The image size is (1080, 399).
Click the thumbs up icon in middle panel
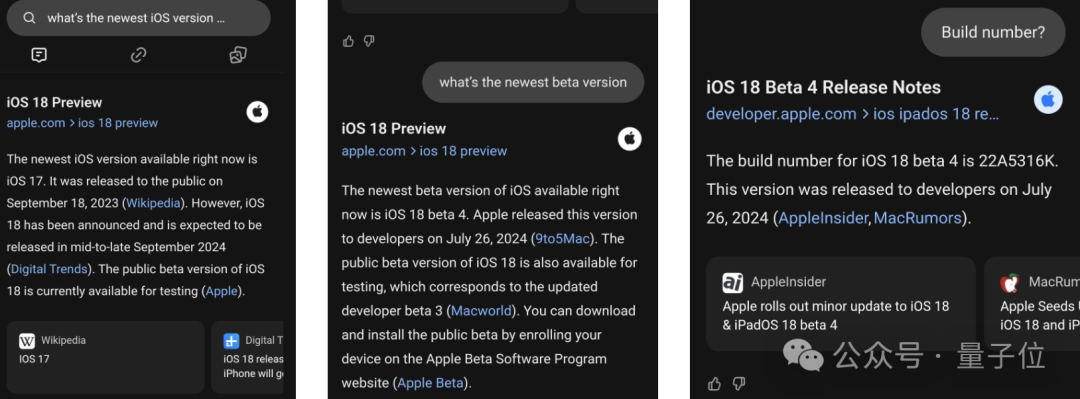pyautogui.click(x=349, y=41)
